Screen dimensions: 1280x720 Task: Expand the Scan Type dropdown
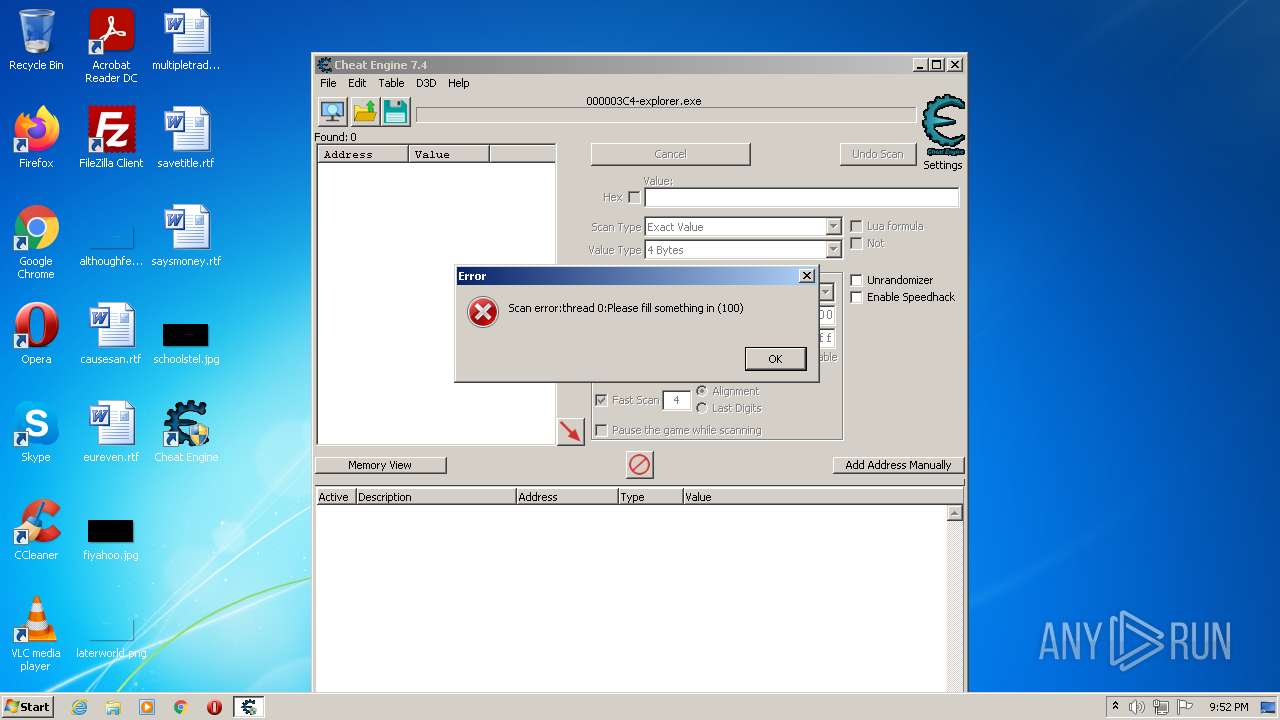coord(833,227)
